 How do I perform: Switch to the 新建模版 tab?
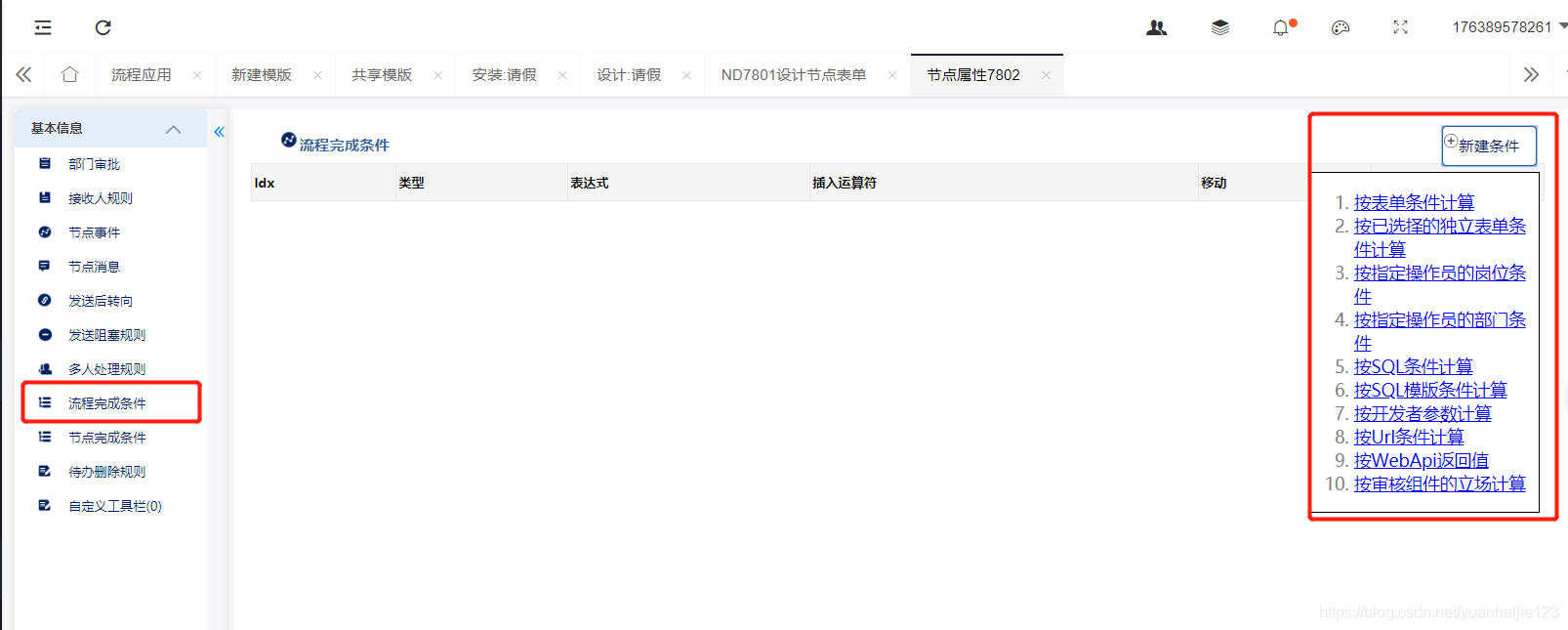click(x=262, y=75)
